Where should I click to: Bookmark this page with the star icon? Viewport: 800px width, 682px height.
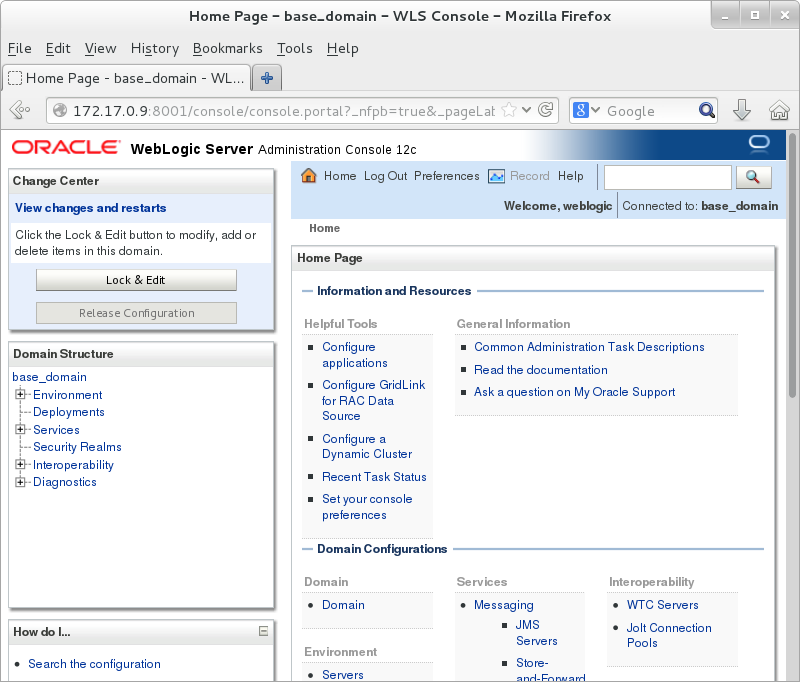click(x=509, y=111)
